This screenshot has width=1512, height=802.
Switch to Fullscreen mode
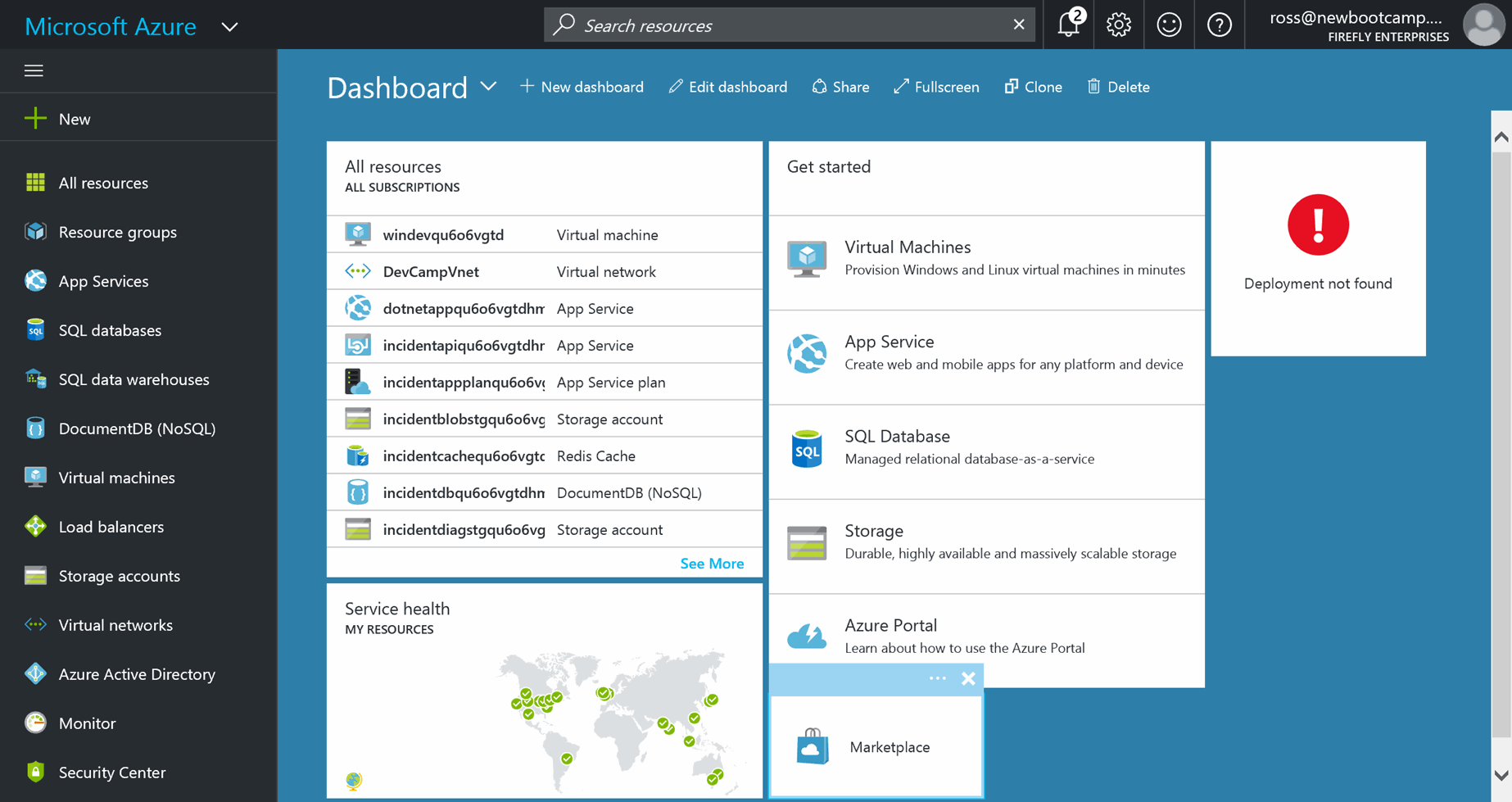(x=936, y=87)
